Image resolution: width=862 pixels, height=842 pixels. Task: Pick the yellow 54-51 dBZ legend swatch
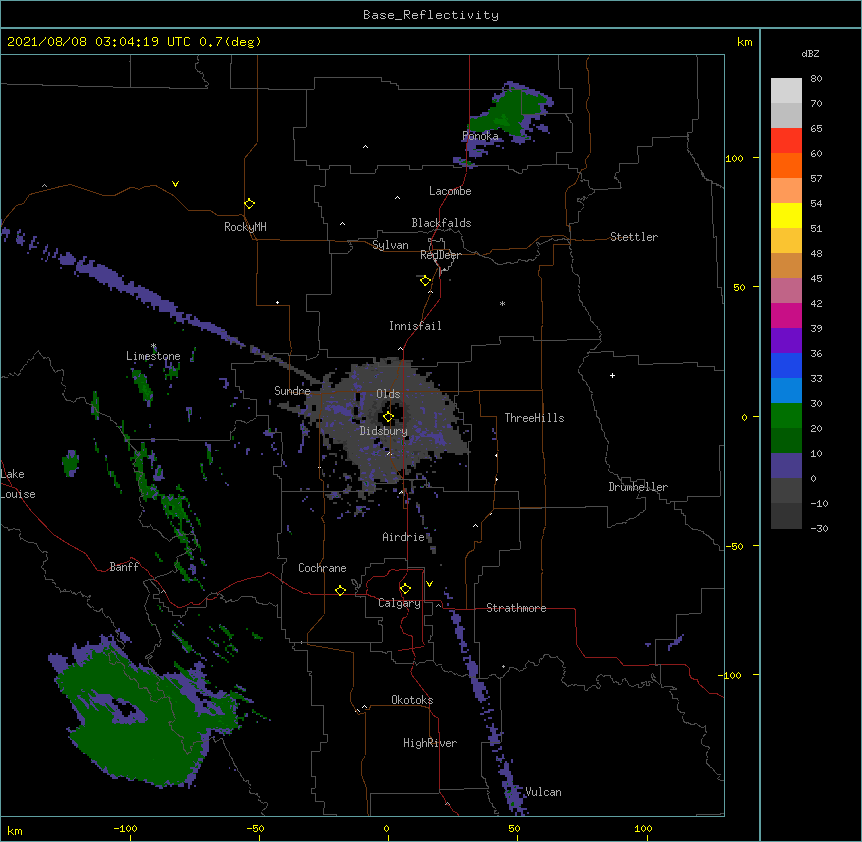point(786,215)
